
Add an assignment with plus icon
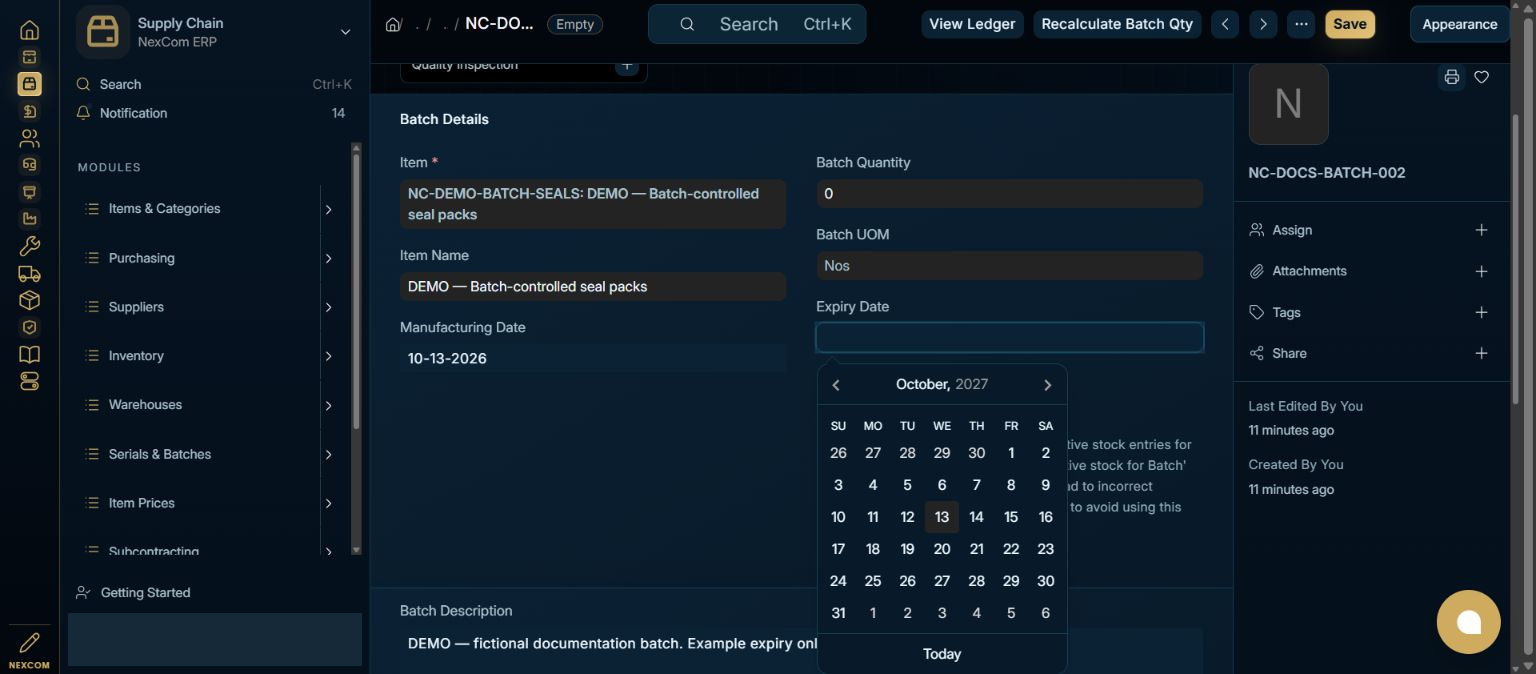tap(1481, 230)
